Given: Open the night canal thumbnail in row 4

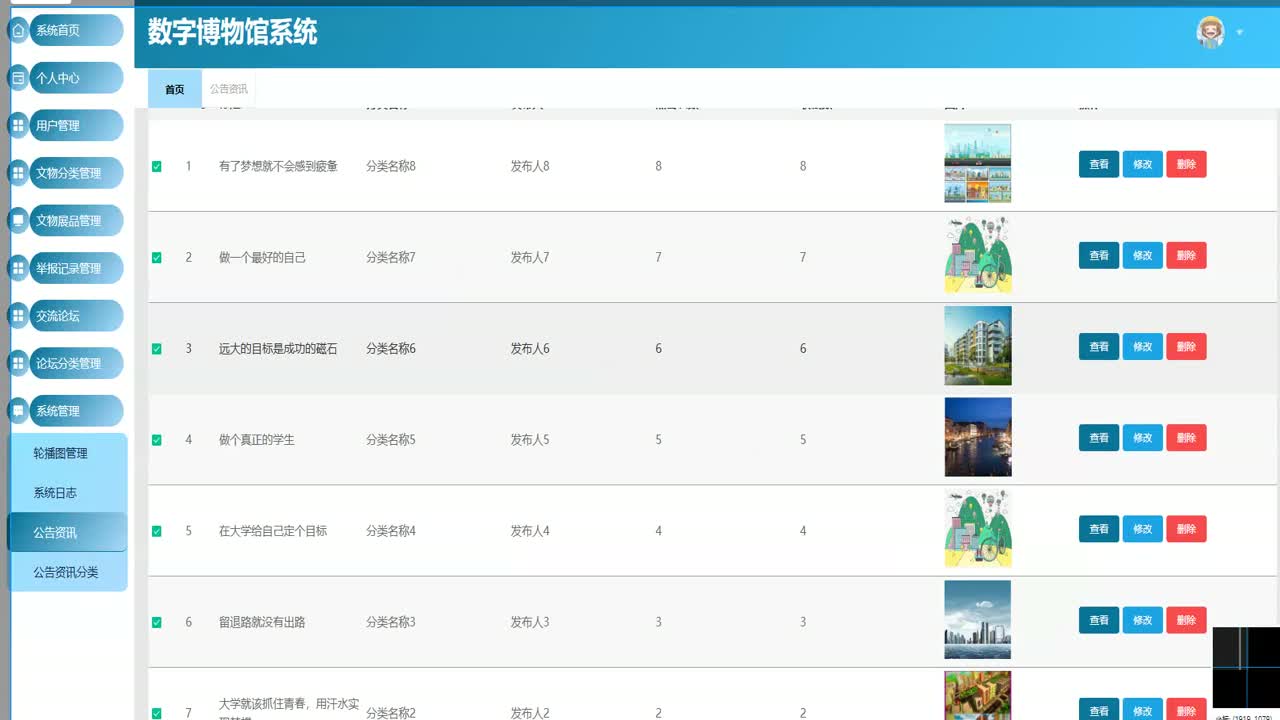Looking at the screenshot, I should tap(978, 437).
